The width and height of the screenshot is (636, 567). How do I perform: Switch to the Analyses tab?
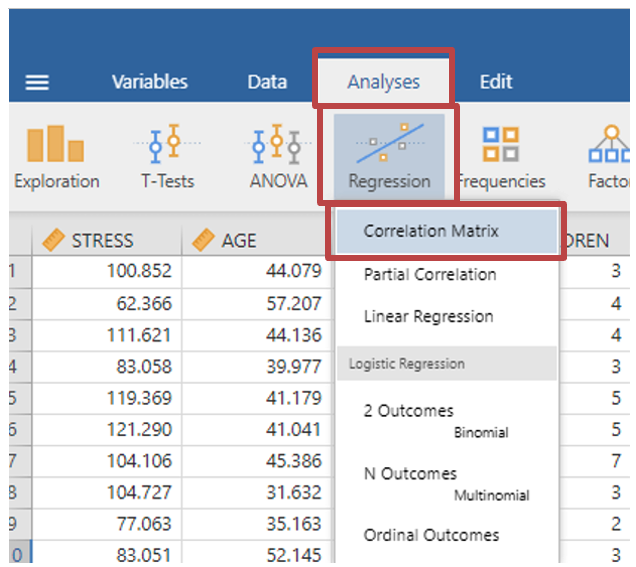click(383, 83)
